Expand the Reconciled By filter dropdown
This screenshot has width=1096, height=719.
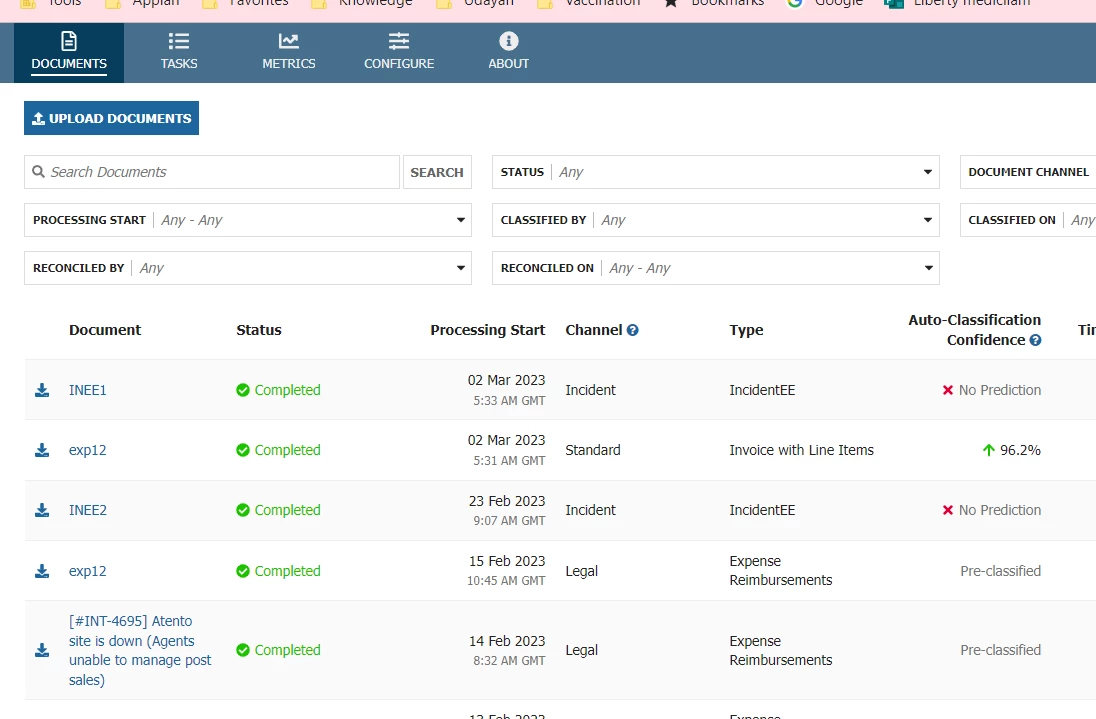tap(248, 268)
